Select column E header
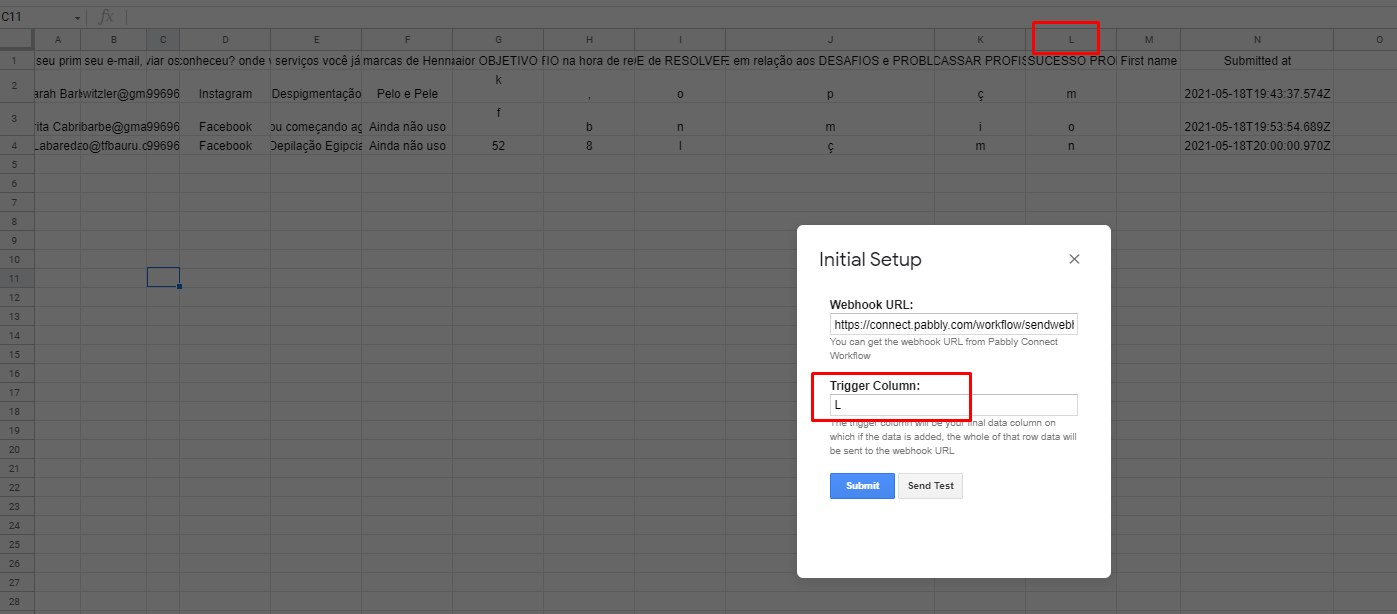The image size is (1397, 614). click(316, 39)
